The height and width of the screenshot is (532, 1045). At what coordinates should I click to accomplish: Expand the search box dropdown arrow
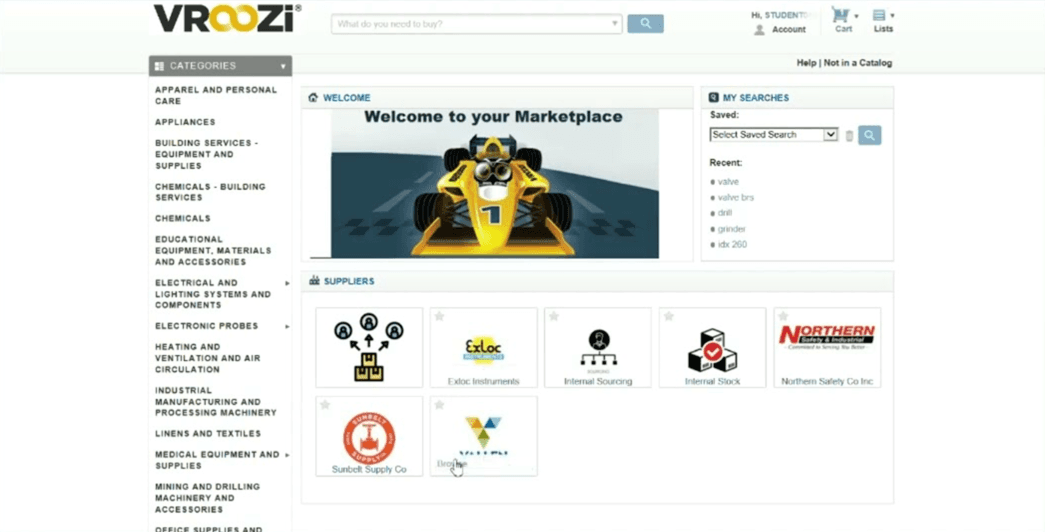coord(614,24)
